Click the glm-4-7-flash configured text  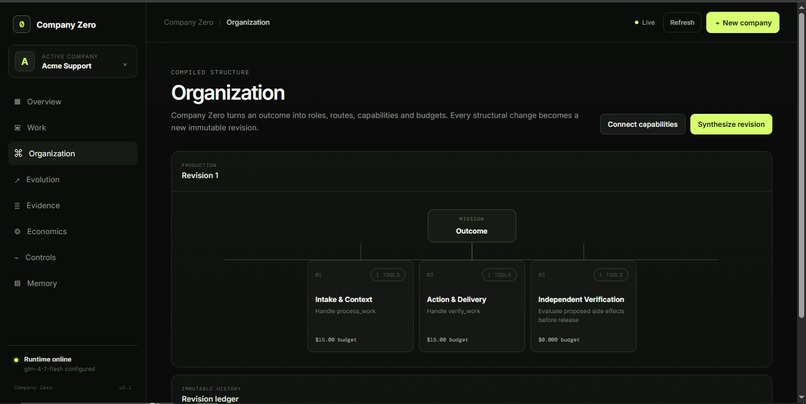tap(60, 369)
